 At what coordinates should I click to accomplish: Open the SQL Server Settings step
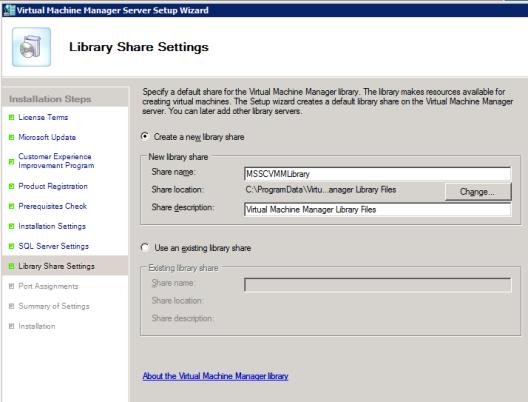(x=54, y=246)
